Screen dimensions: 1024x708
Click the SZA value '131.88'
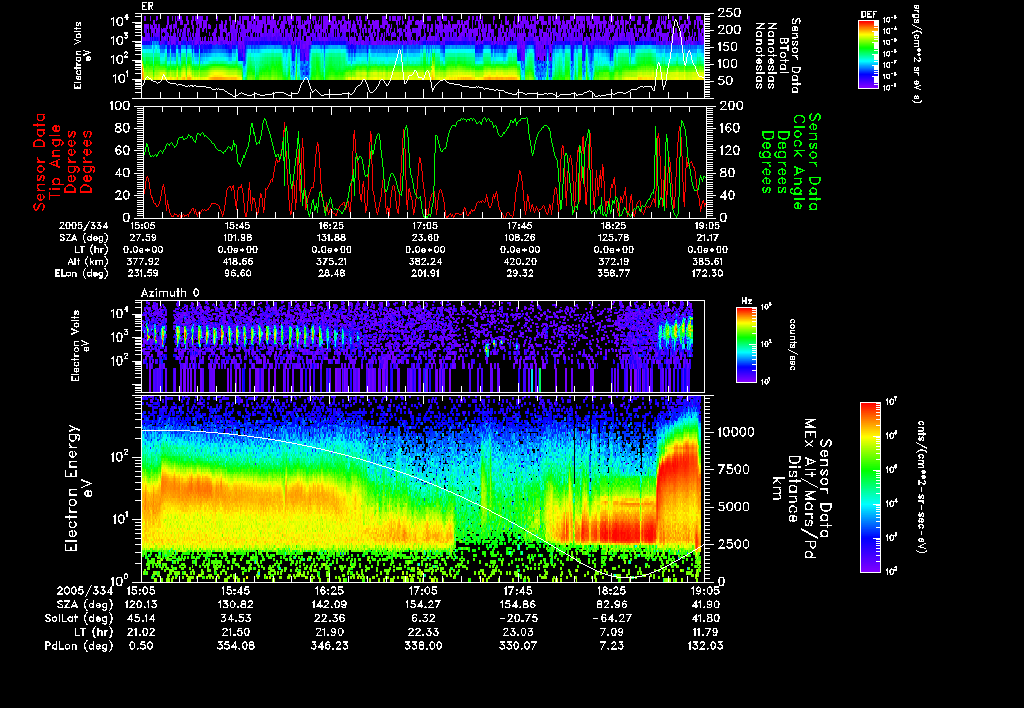click(331, 238)
